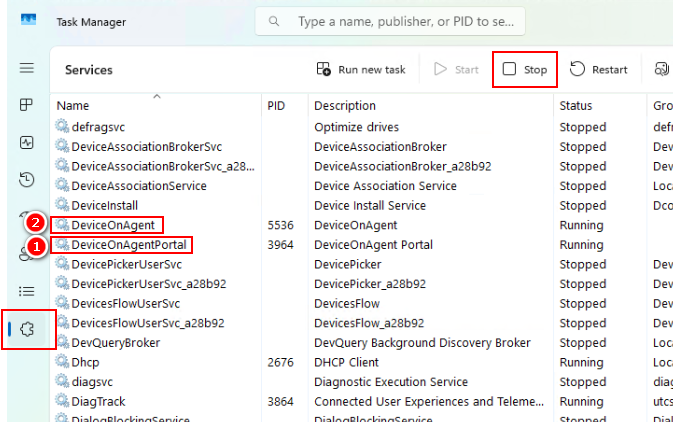Select the defragsvc service entry
The width and height of the screenshot is (673, 422).
pos(96,127)
